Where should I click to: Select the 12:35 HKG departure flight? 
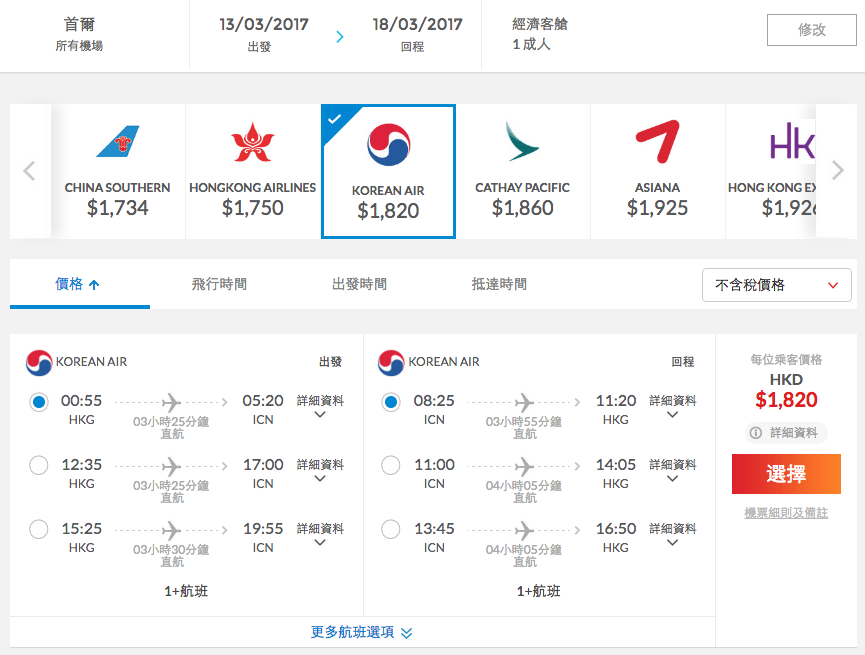click(x=39, y=465)
